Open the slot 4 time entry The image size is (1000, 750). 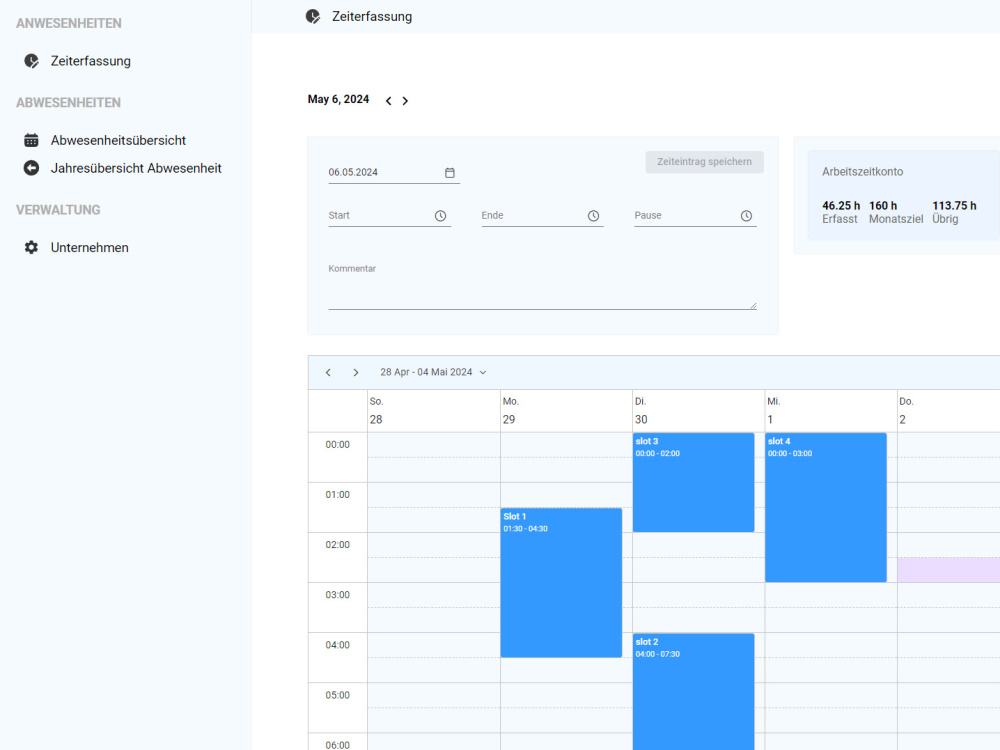tap(826, 507)
